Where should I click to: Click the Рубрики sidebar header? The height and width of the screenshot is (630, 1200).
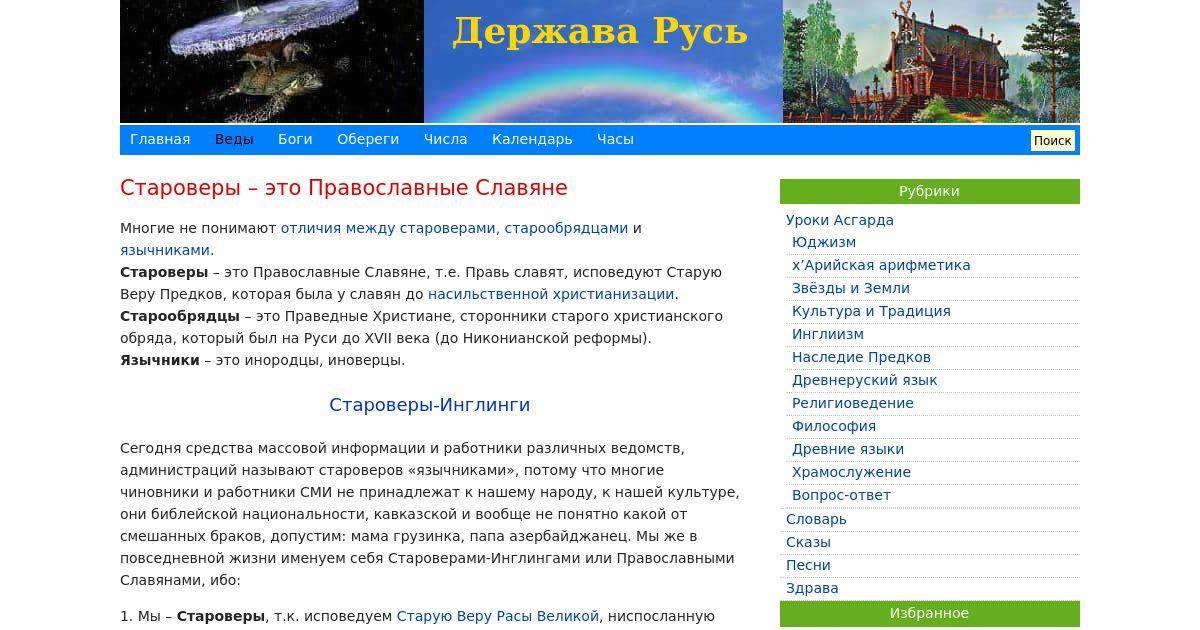click(x=930, y=191)
